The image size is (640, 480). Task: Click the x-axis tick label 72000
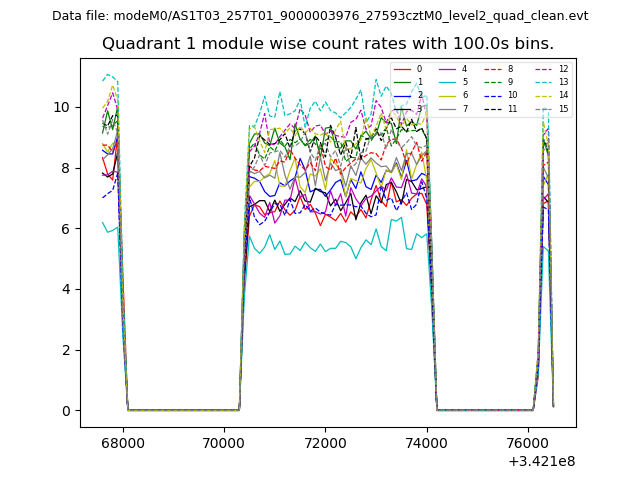(x=325, y=441)
